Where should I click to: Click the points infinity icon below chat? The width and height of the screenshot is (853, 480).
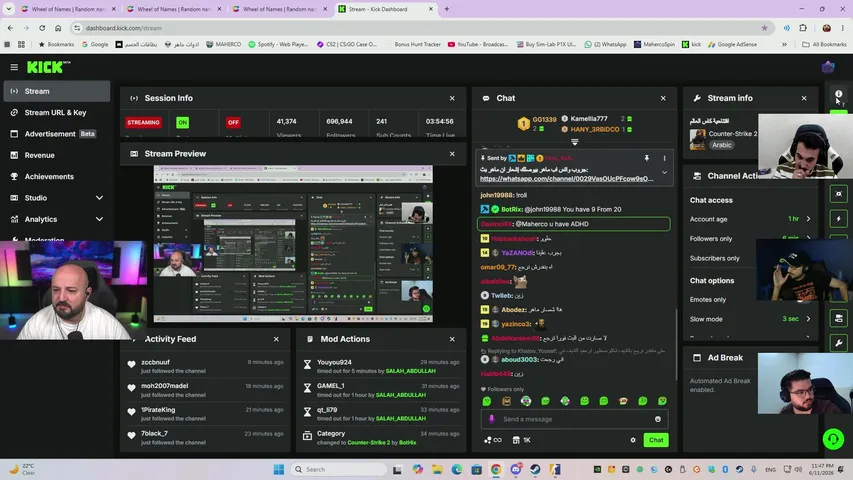coord(493,440)
